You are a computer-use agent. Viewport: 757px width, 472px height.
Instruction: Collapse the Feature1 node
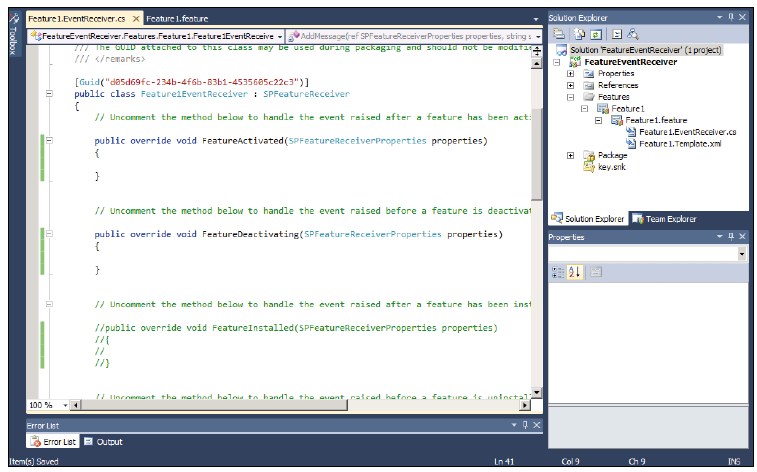click(x=584, y=109)
